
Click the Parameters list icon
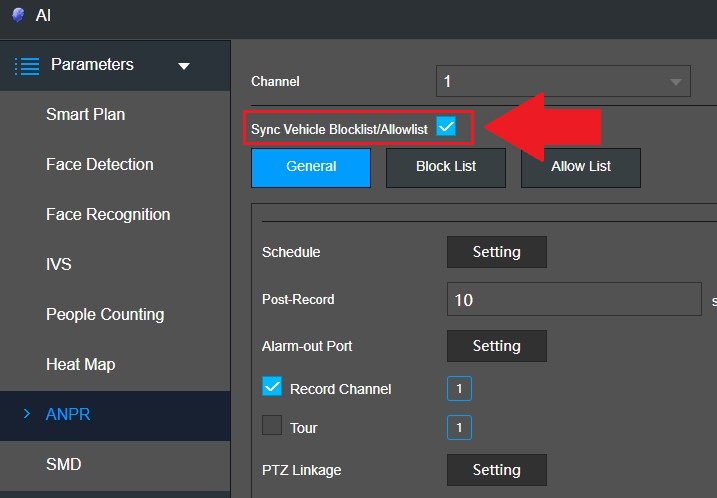[27, 66]
